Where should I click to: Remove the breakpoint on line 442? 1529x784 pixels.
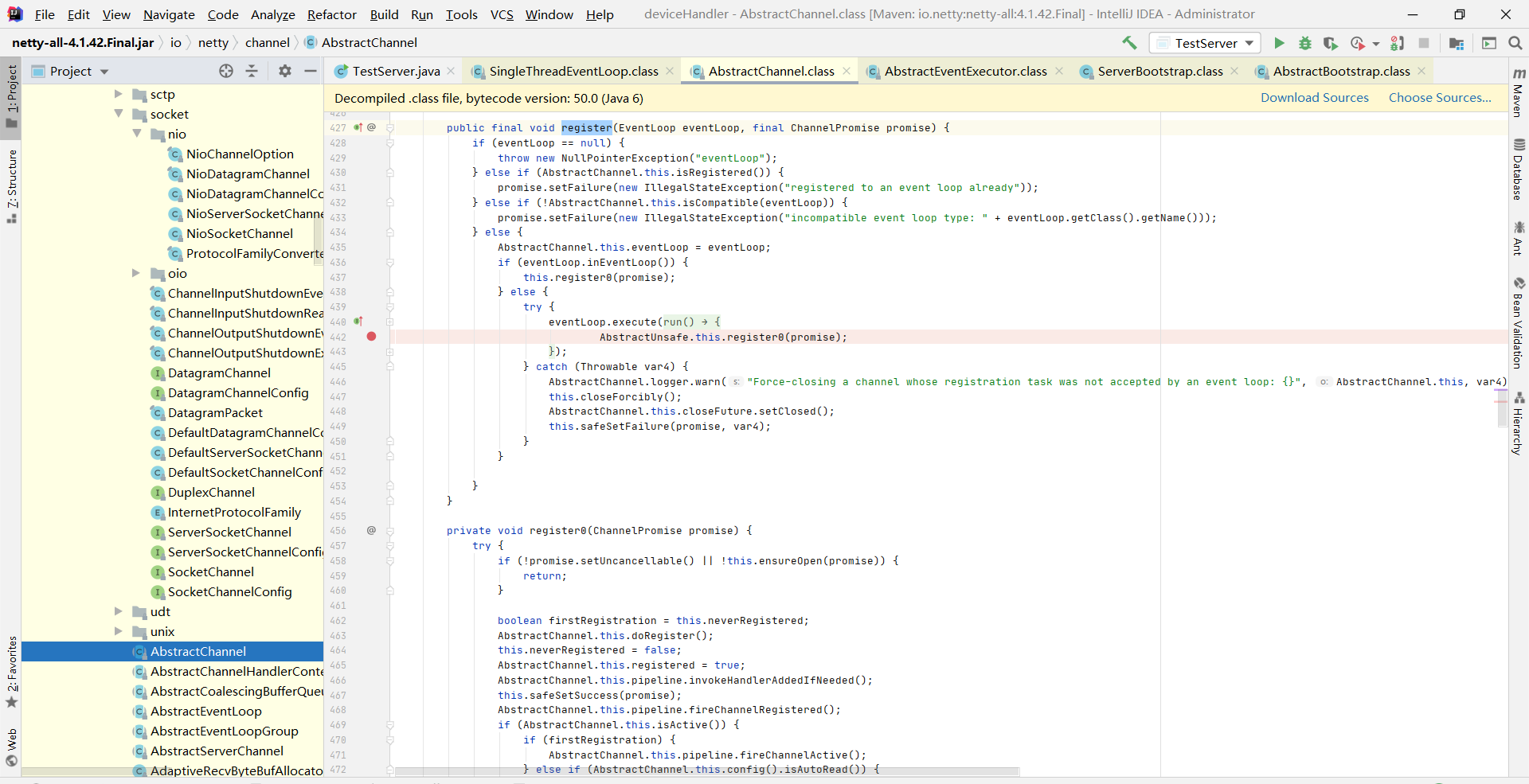click(371, 337)
